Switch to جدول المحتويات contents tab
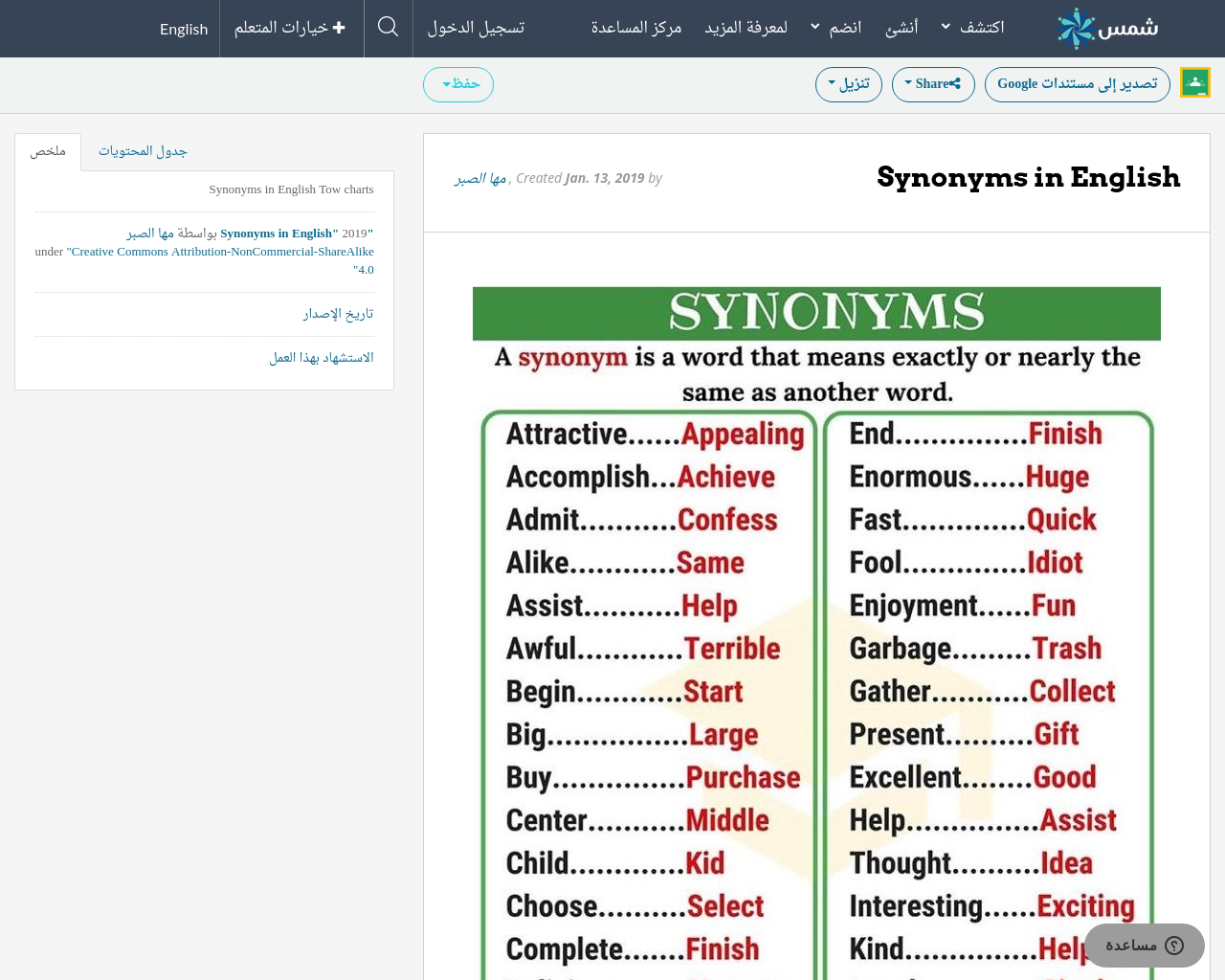Screen dimensions: 1225x980 click(x=143, y=151)
